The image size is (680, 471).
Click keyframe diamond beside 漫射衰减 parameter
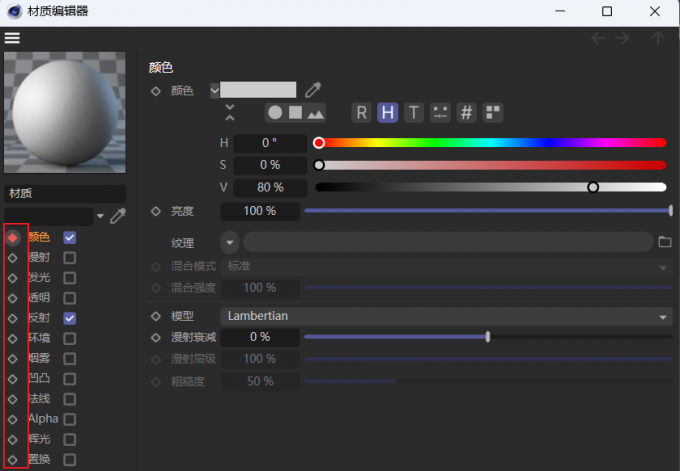tap(156, 337)
